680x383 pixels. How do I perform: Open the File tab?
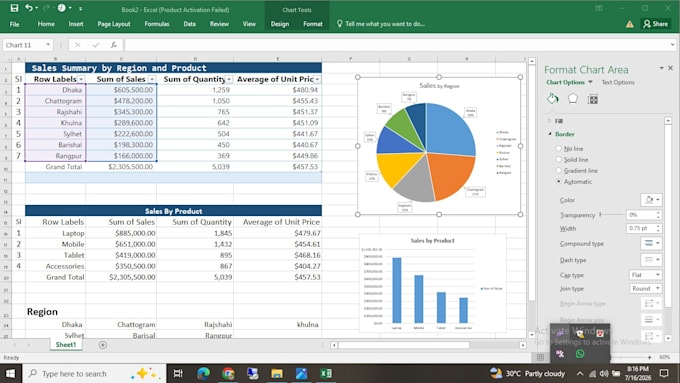point(14,24)
